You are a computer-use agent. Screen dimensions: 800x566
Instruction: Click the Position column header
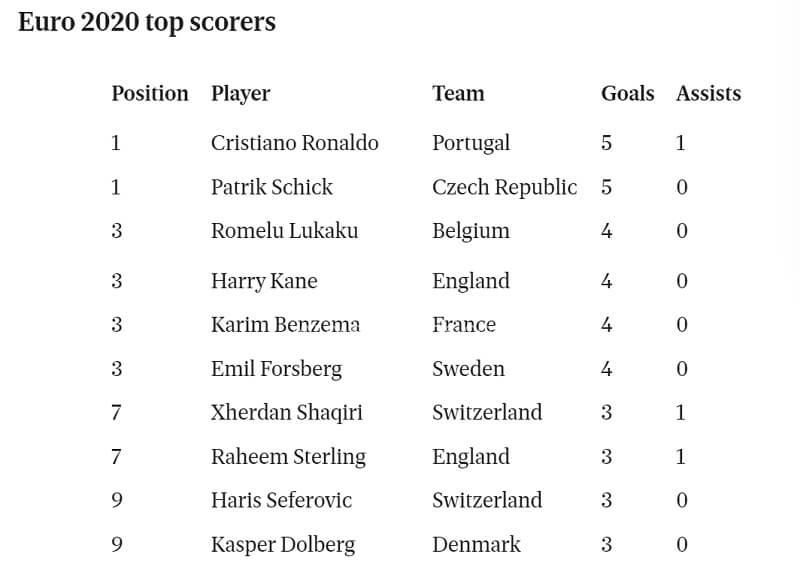150,93
